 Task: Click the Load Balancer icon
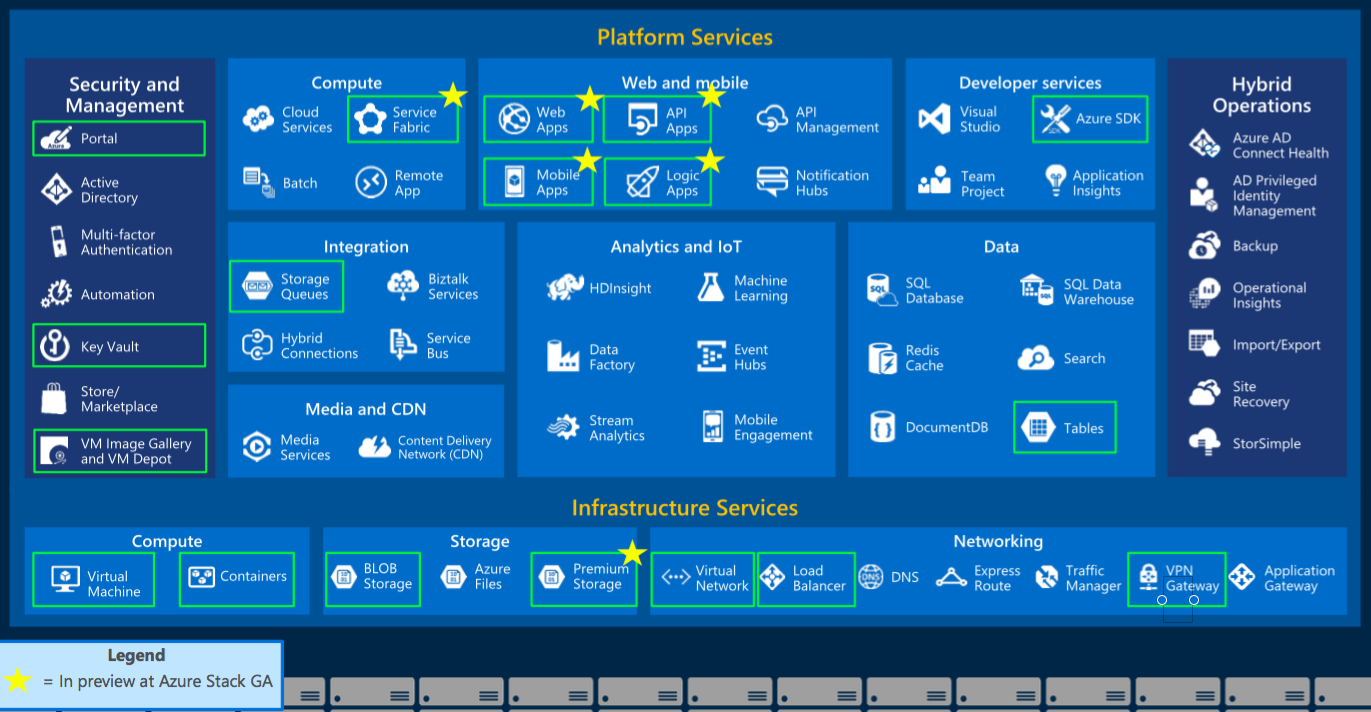coord(773,577)
